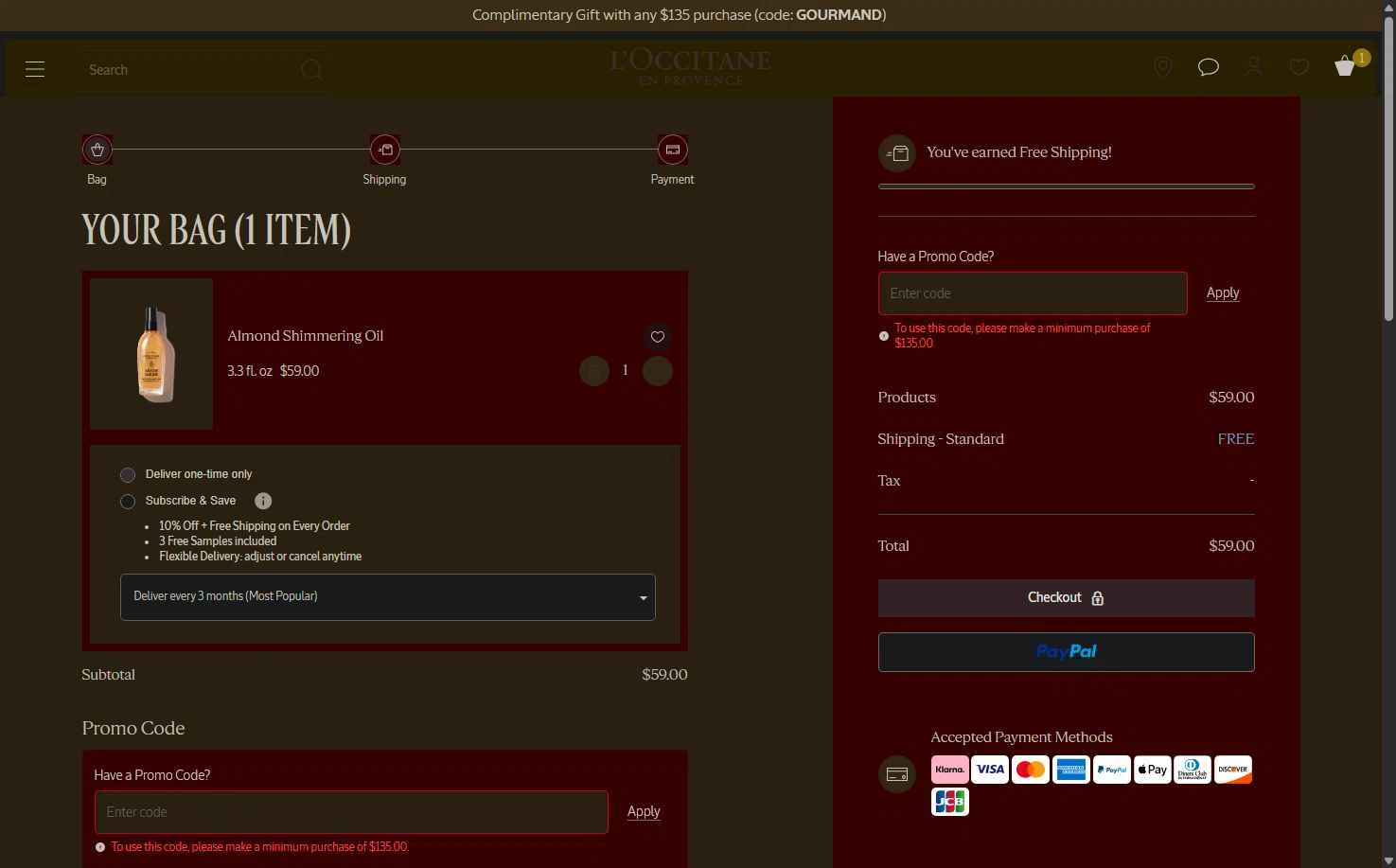Screen dimensions: 1396x868
Task: Decrease Almond Shimmering Oil quantity
Action: click(x=594, y=371)
